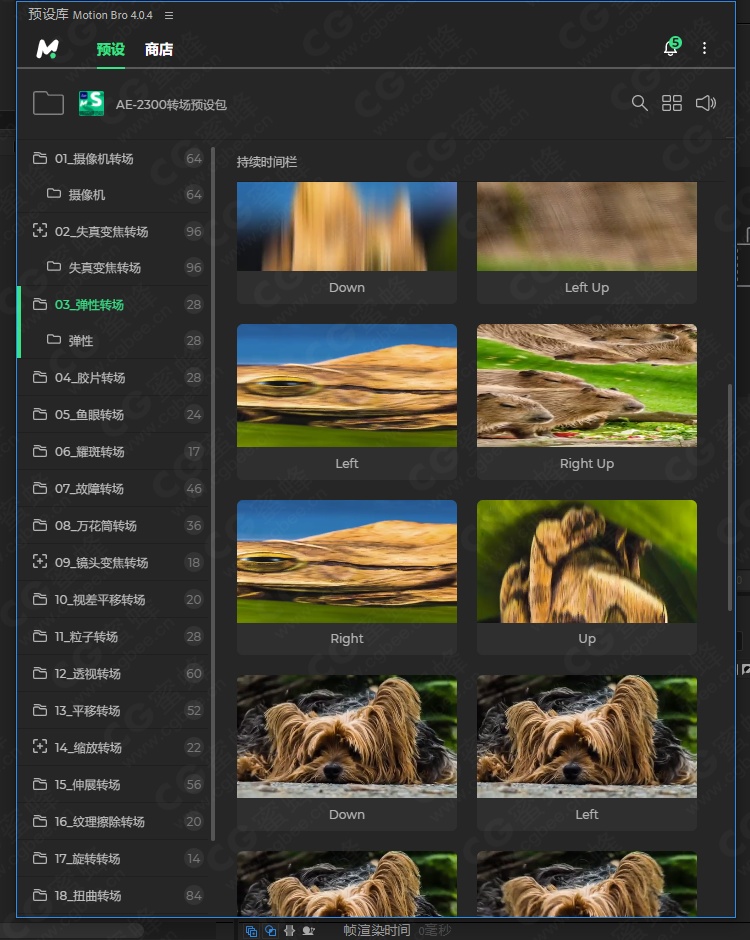Expand the 02_失真变焦转场 category
Screen dimensions: 750x940
pyautogui.click(x=114, y=231)
